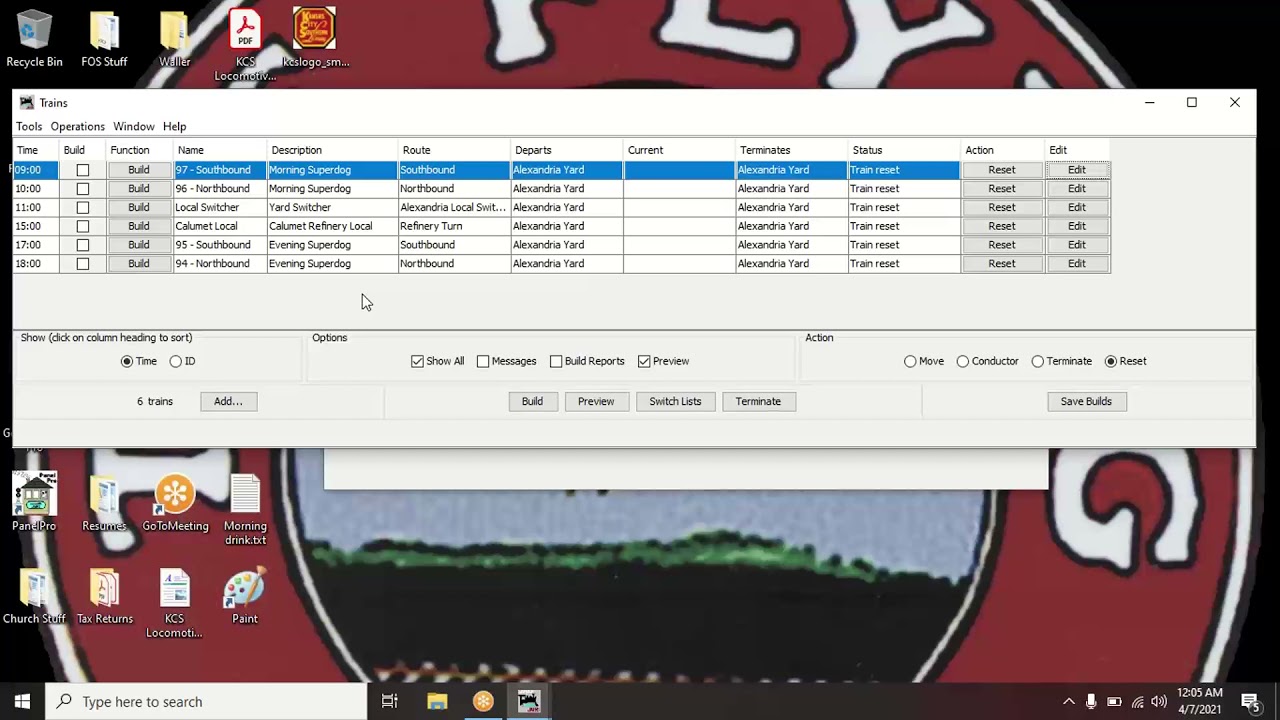The image size is (1280, 720).
Task: Edit the 94 - Northbound train
Action: [x=1077, y=264]
